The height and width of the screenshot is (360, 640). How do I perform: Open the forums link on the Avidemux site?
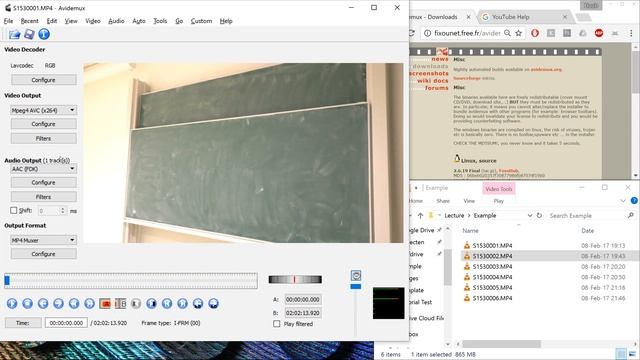pyautogui.click(x=436, y=88)
